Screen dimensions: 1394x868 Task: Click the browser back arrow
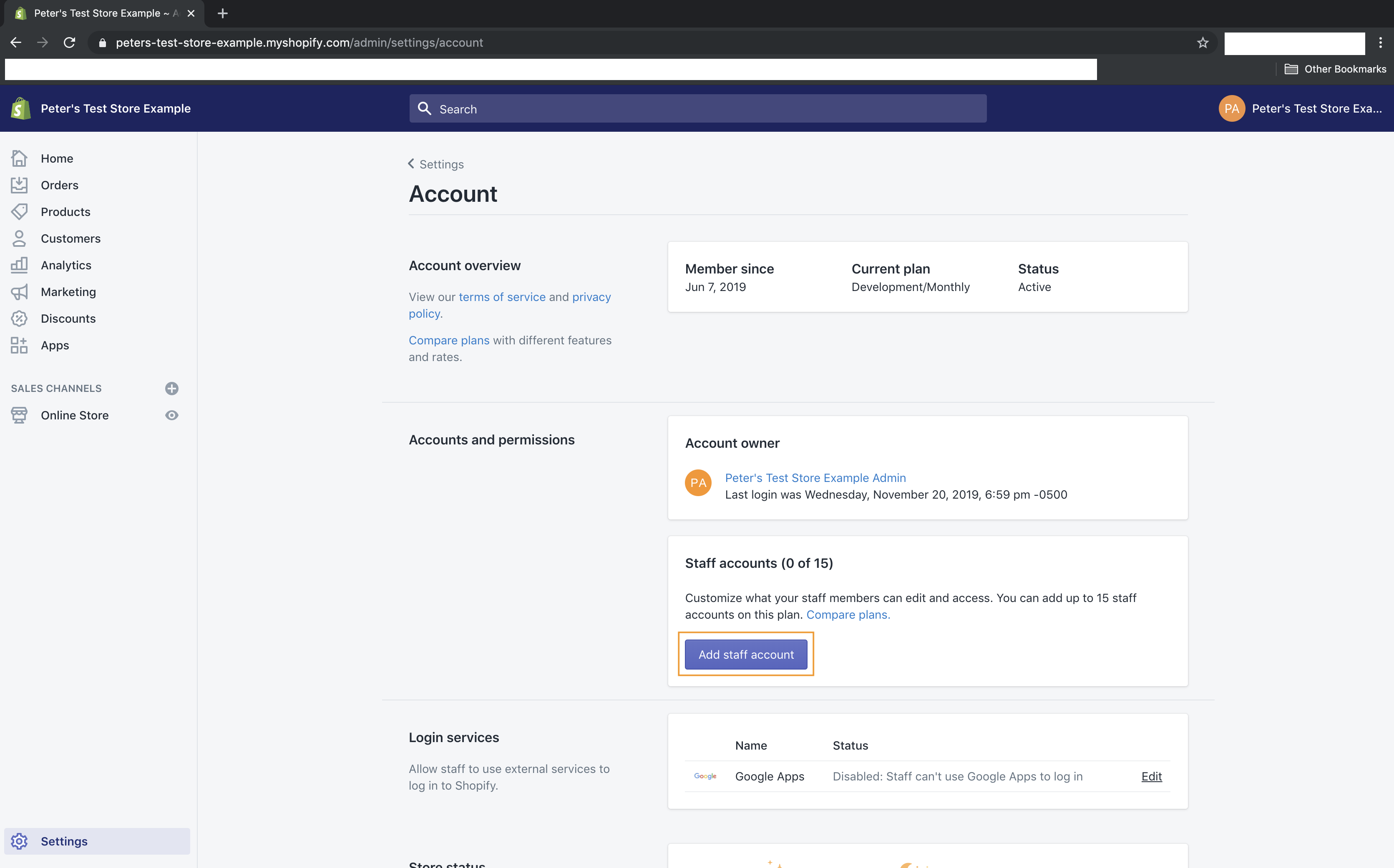click(15, 43)
